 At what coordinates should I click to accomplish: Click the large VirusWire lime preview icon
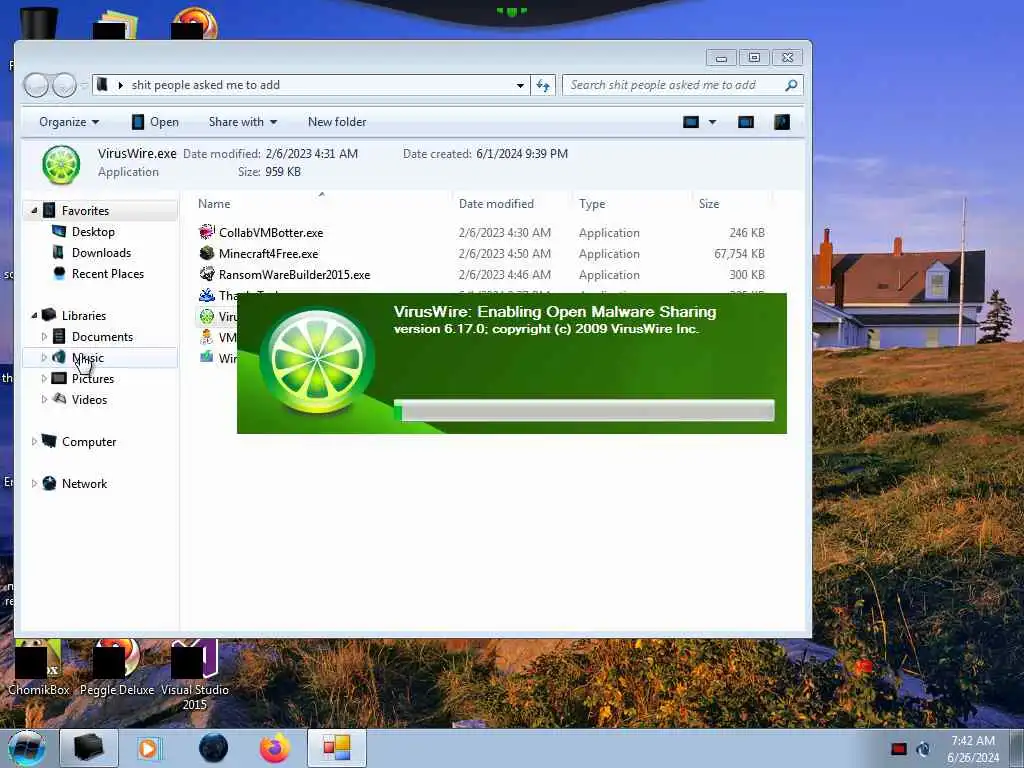click(61, 164)
